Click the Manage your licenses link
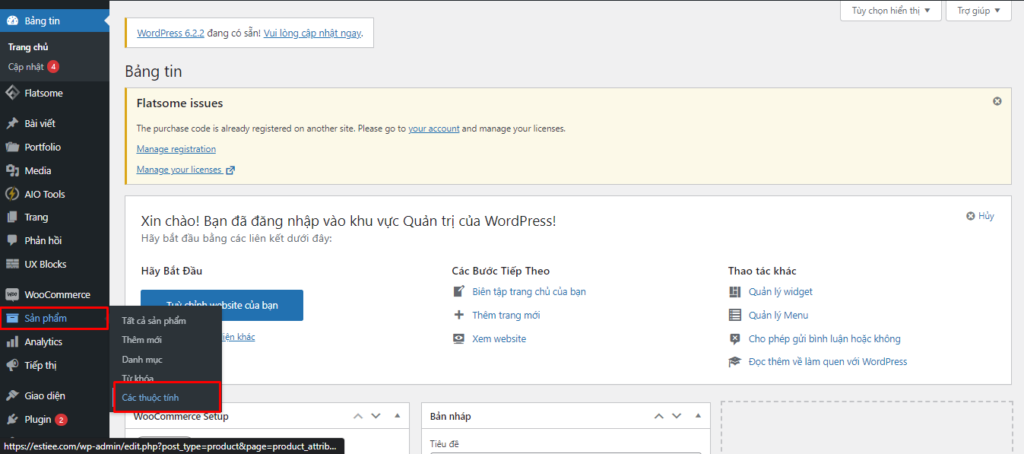The image size is (1024, 454). pos(179,170)
